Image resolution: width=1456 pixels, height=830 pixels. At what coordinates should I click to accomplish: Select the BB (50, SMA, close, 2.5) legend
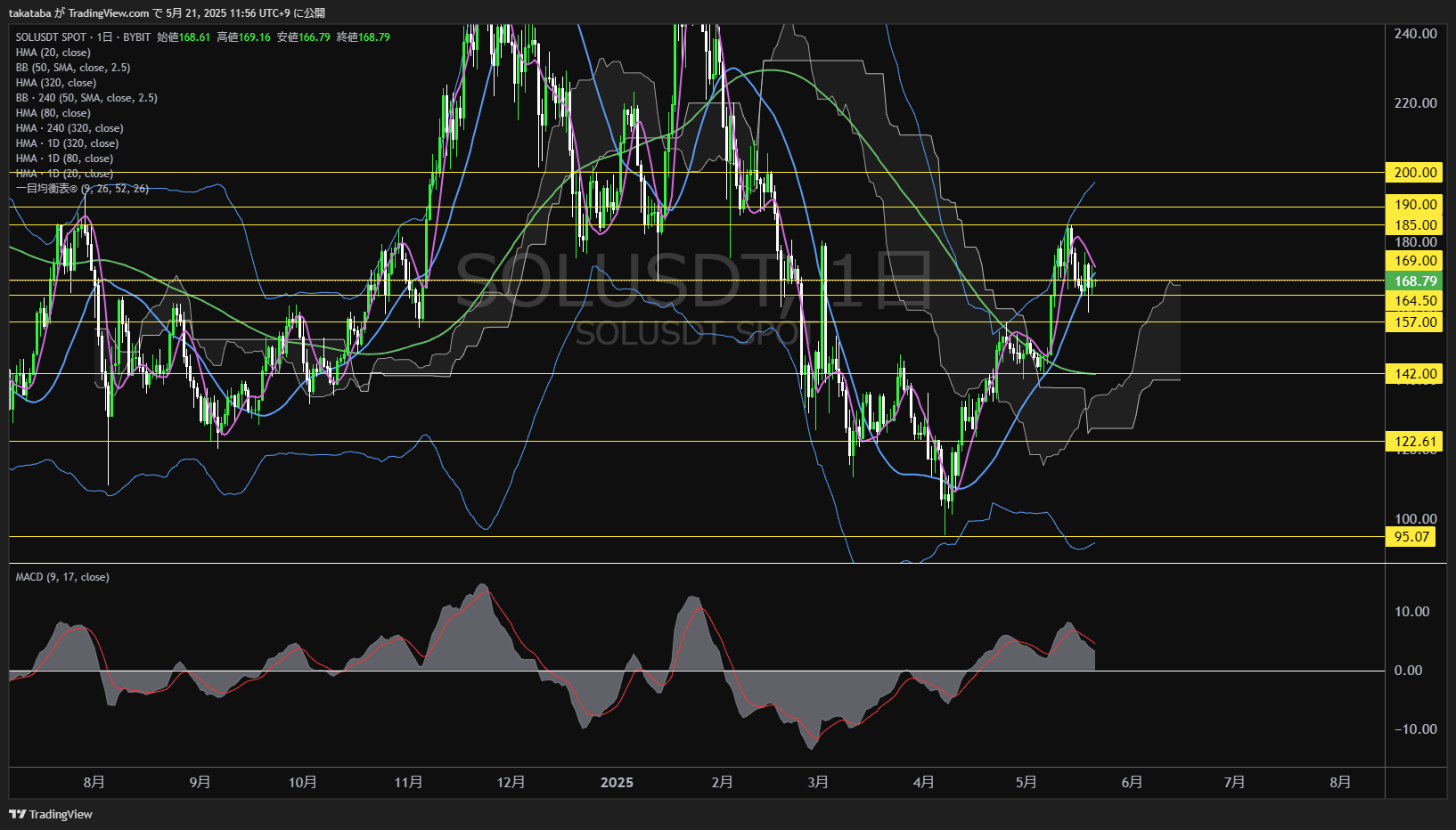click(x=73, y=68)
